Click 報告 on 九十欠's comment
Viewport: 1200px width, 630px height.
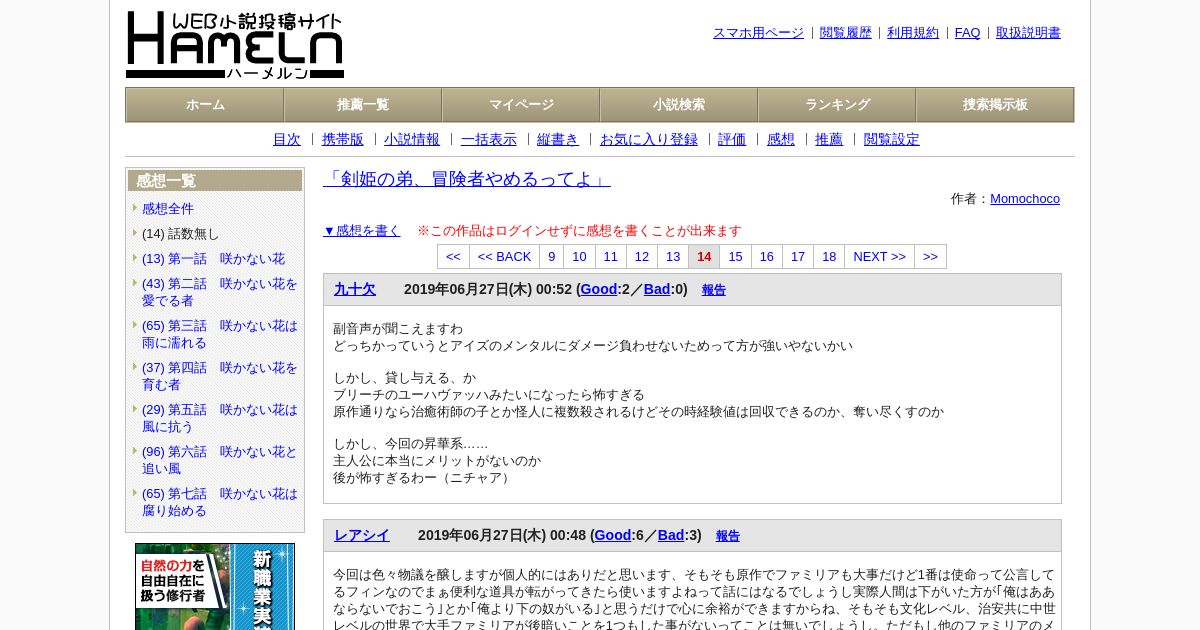point(714,290)
